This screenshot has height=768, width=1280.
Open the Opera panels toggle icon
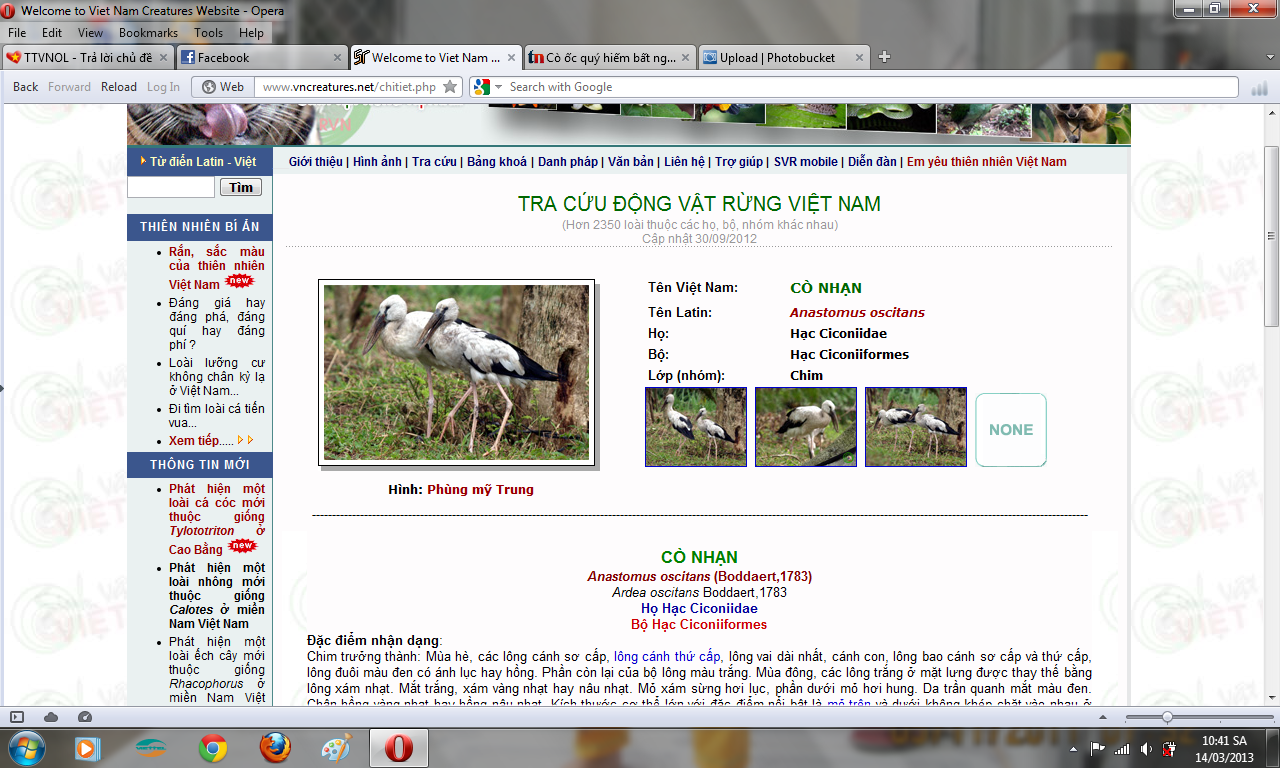(x=17, y=717)
